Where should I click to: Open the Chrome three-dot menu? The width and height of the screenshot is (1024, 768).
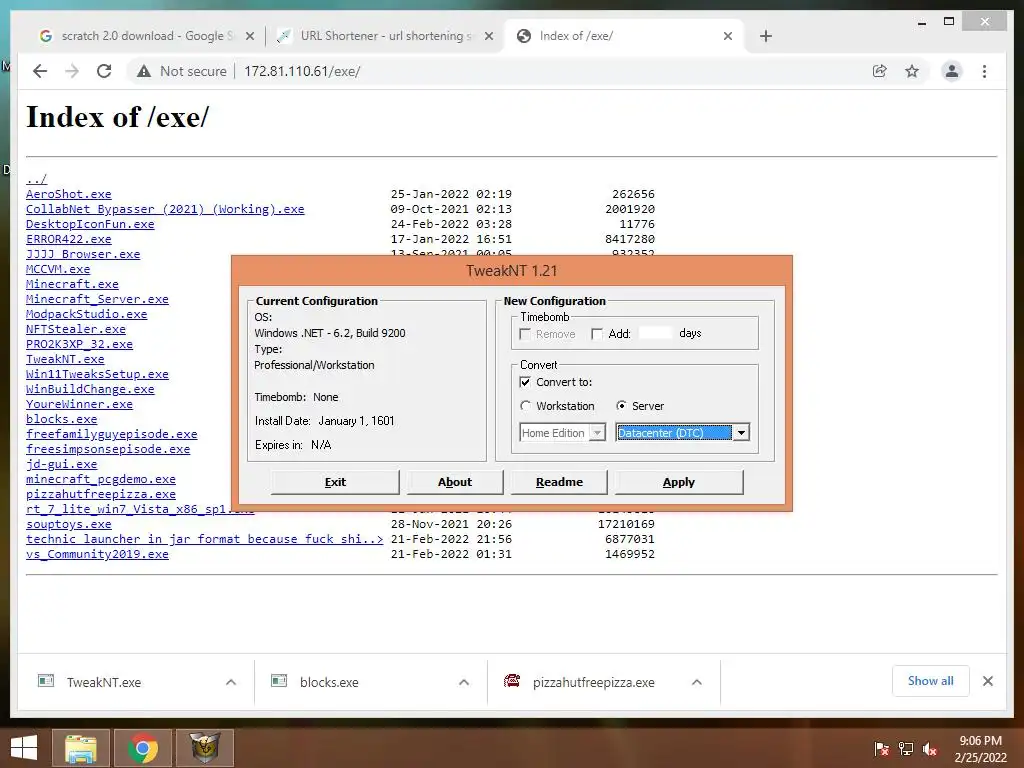coord(984,71)
